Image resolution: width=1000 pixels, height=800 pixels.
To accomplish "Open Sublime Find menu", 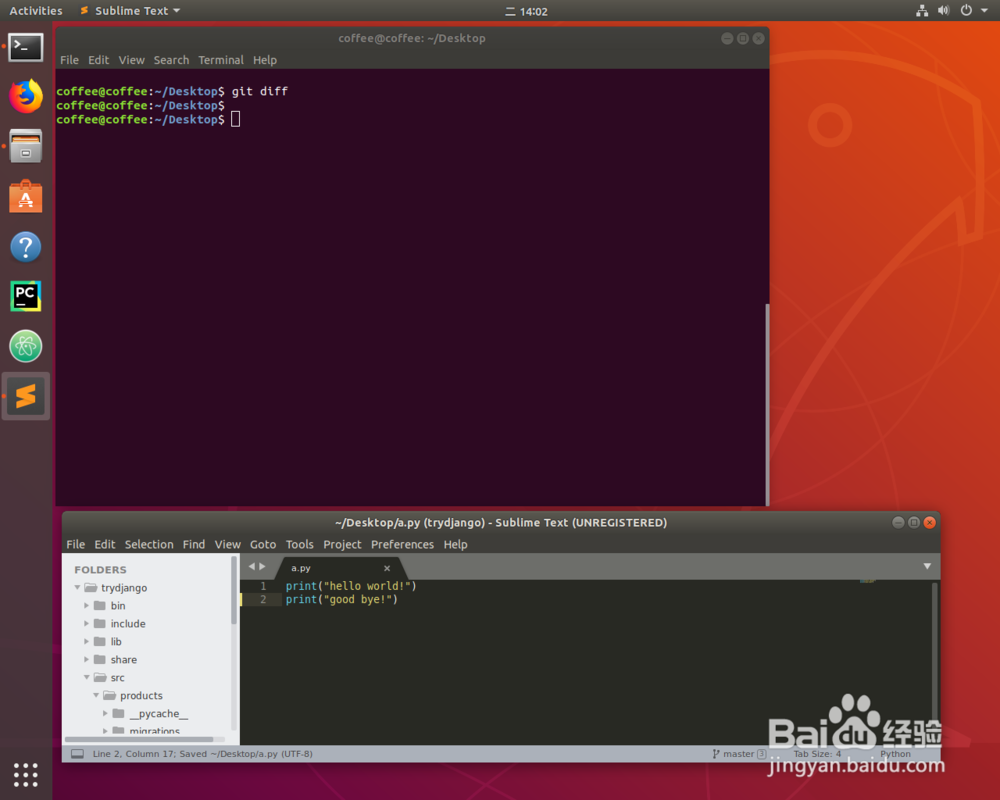I will [194, 544].
